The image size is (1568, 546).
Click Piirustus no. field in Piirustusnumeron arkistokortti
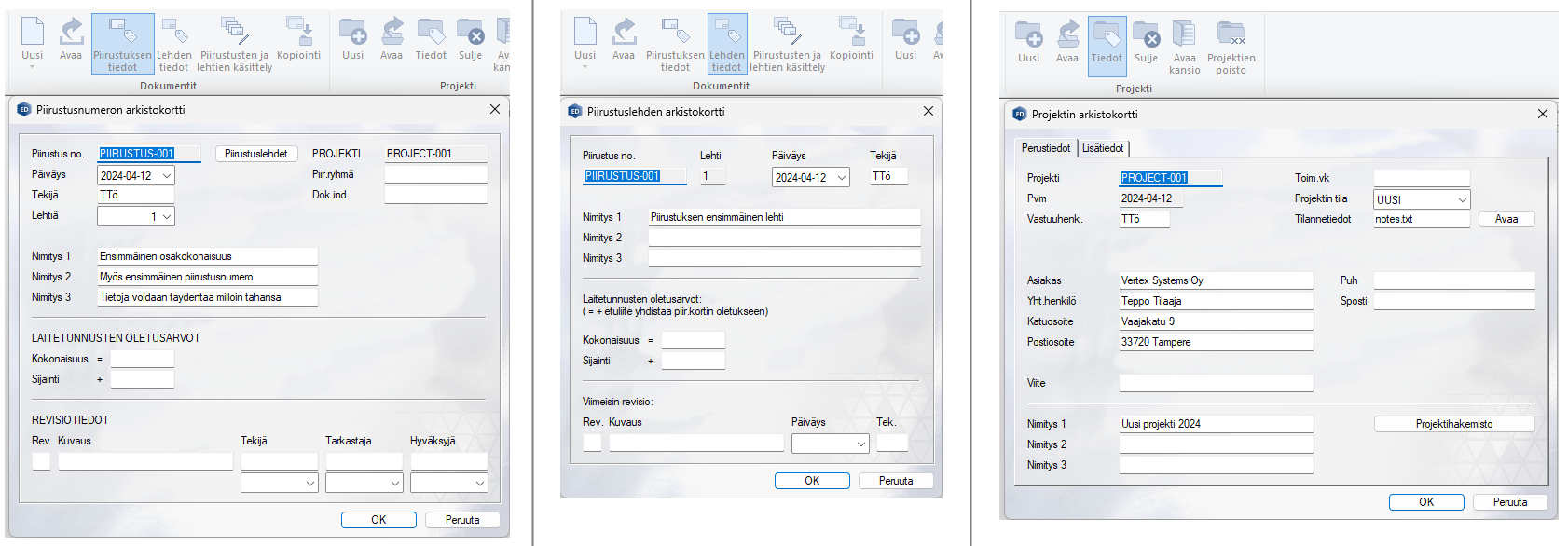pos(149,154)
